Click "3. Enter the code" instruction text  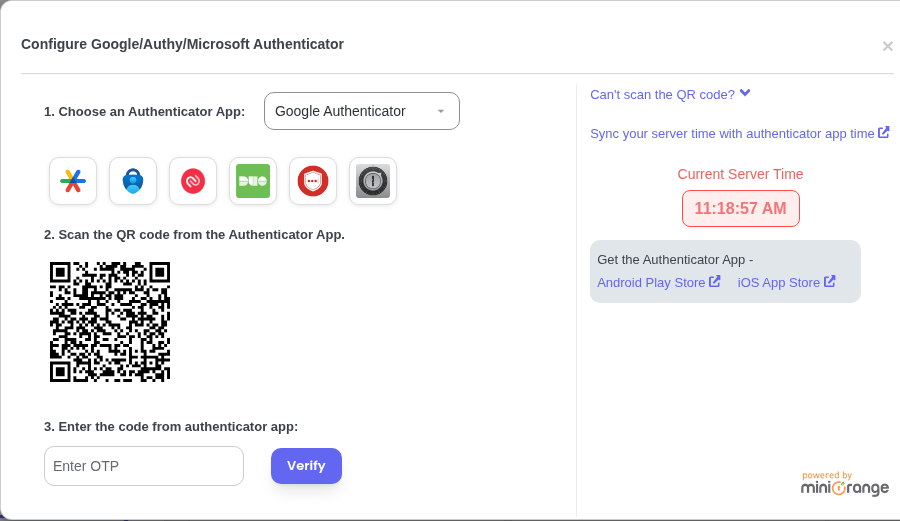point(171,426)
